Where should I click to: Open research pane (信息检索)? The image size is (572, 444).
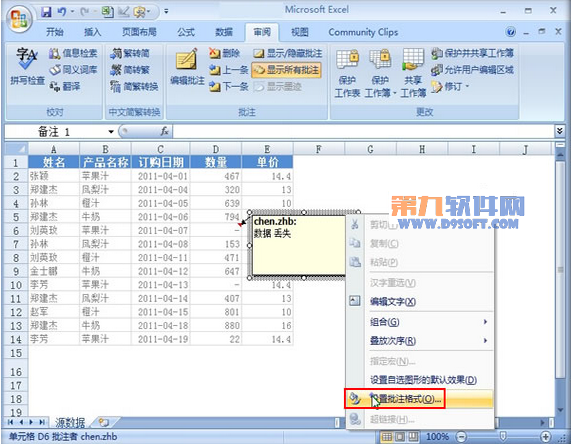[73, 53]
